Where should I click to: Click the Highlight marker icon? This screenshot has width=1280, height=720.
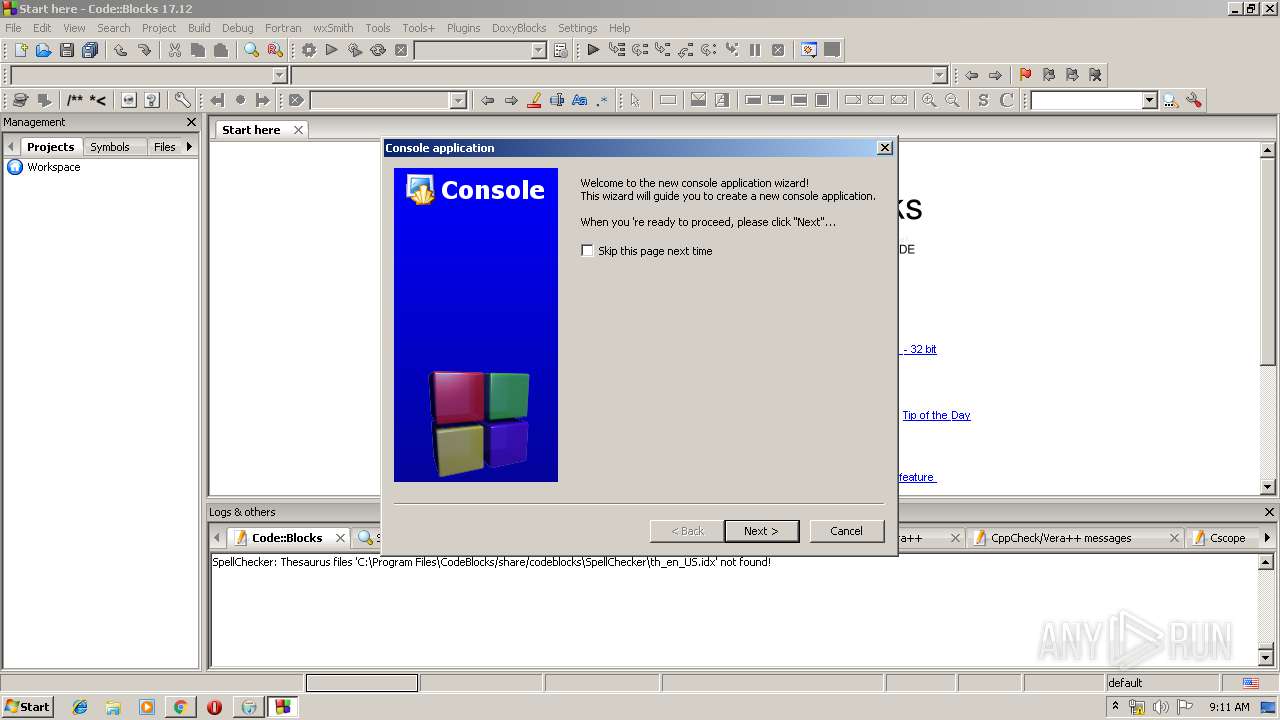pos(534,100)
